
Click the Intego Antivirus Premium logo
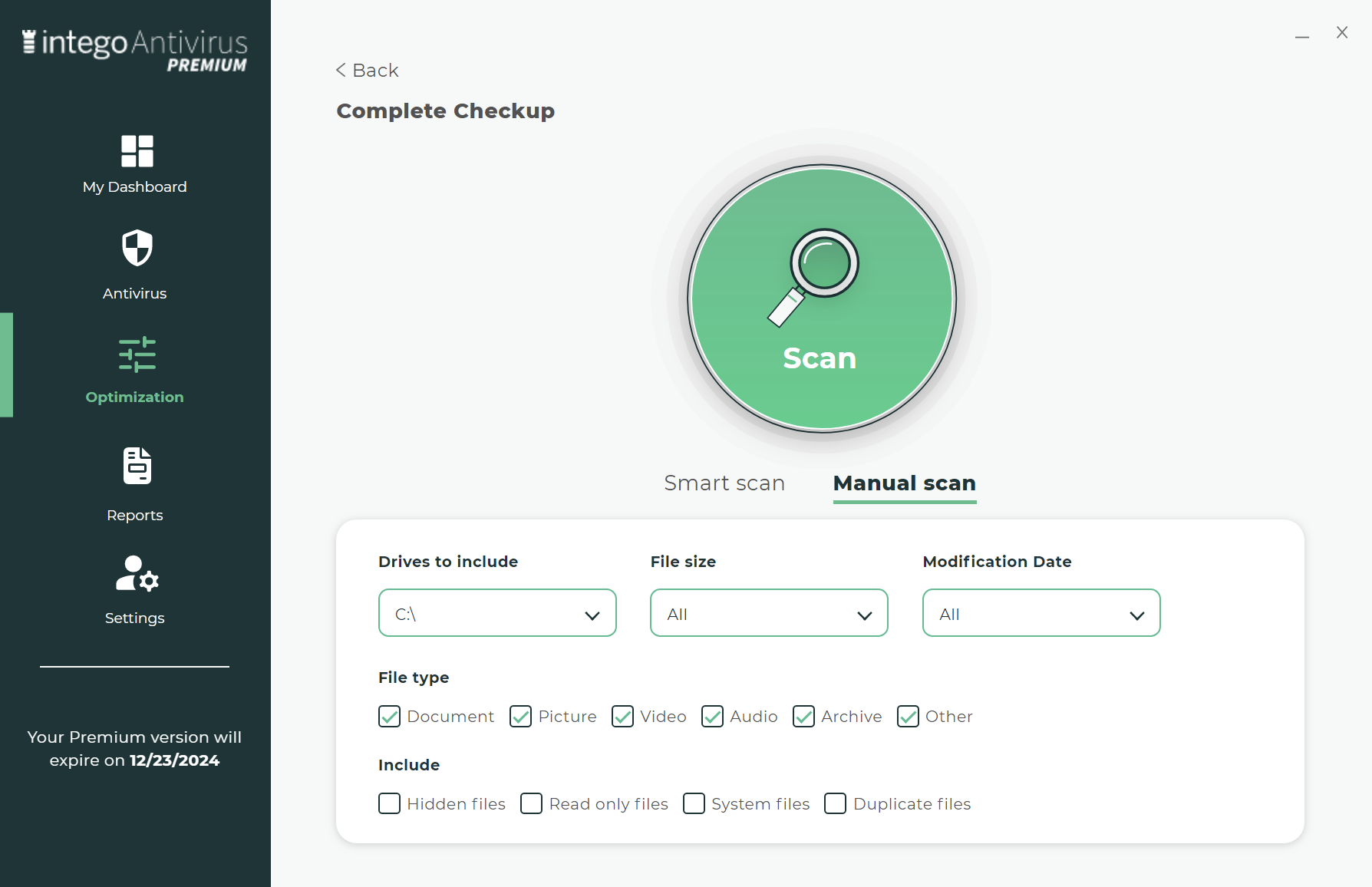click(135, 51)
